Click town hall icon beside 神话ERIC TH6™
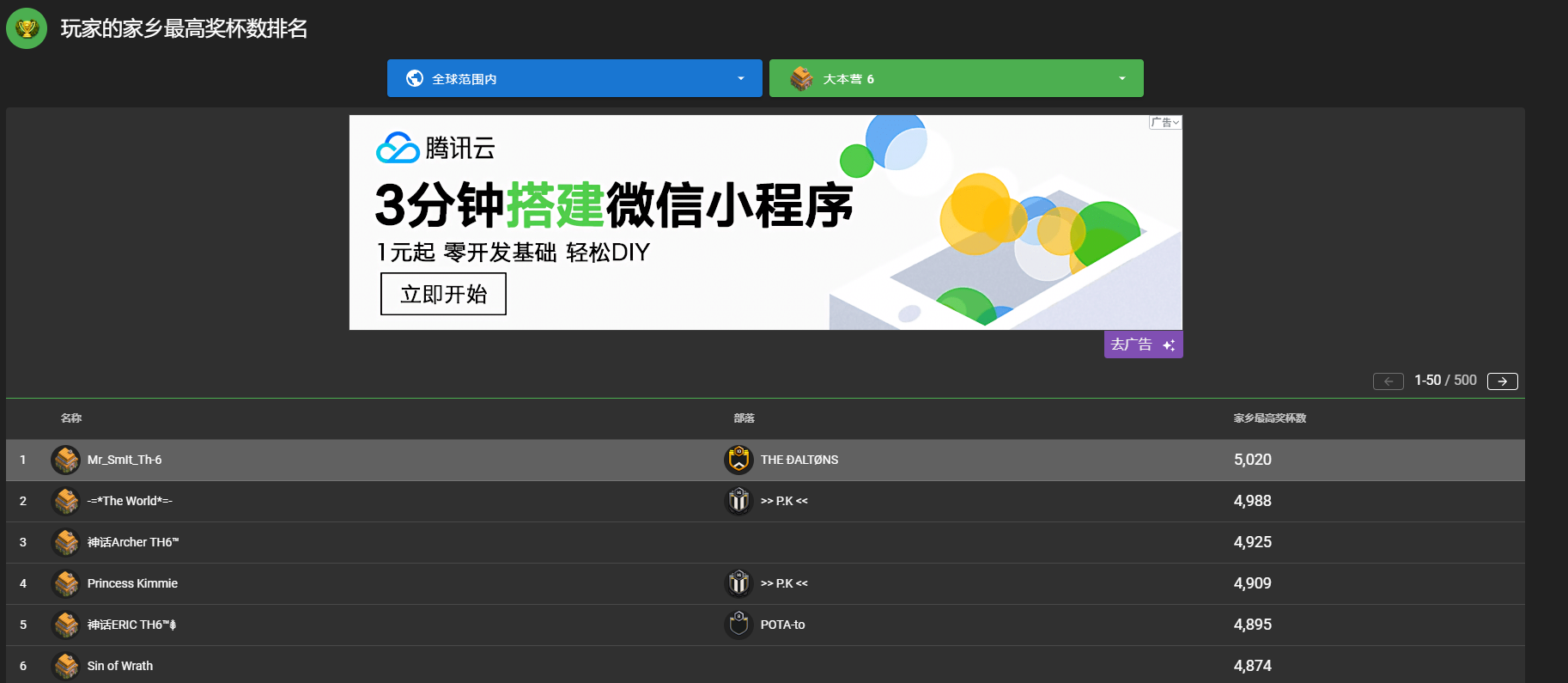The height and width of the screenshot is (683, 1568). pos(66,625)
